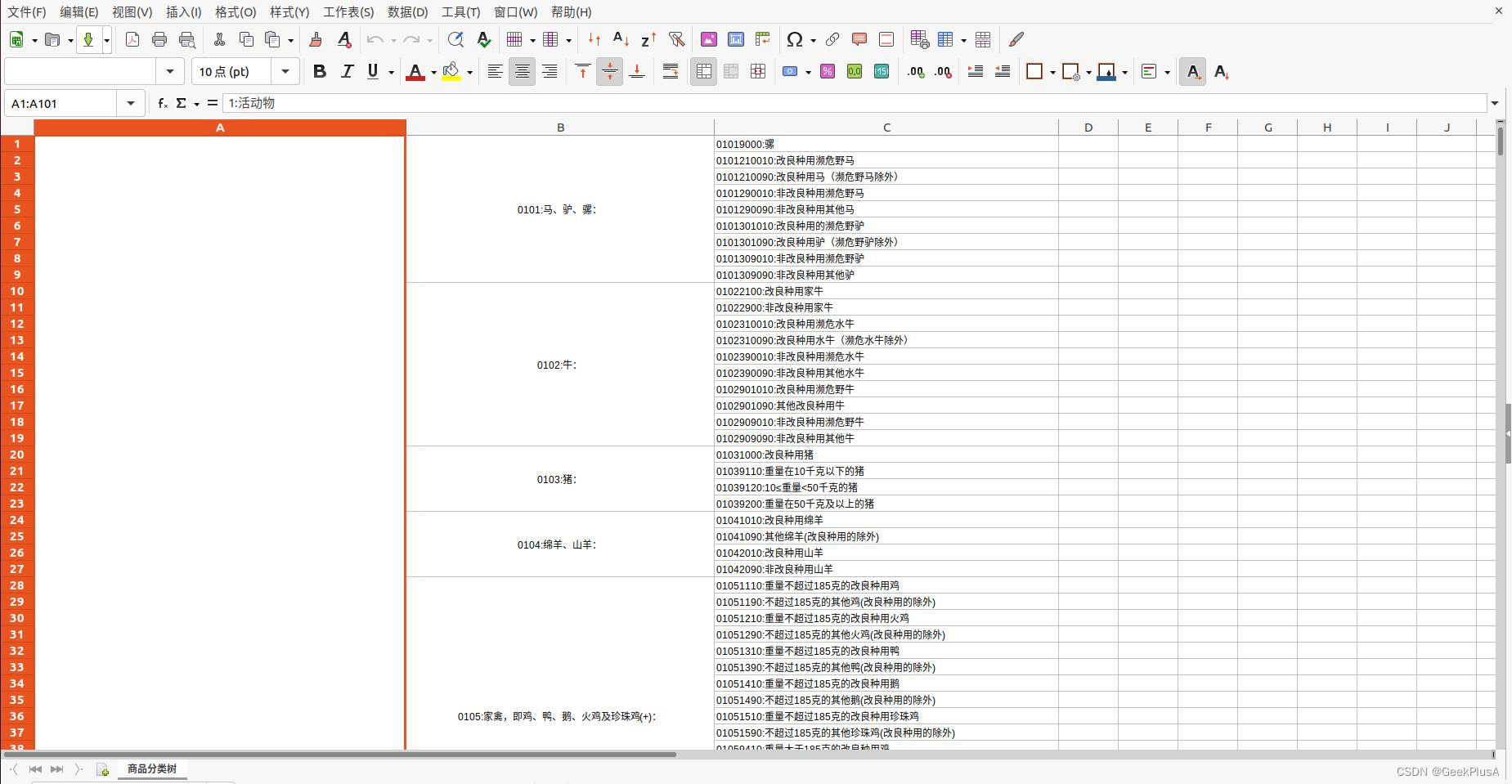Image resolution: width=1512 pixels, height=784 pixels.
Task: Align cell text left
Action: point(495,72)
